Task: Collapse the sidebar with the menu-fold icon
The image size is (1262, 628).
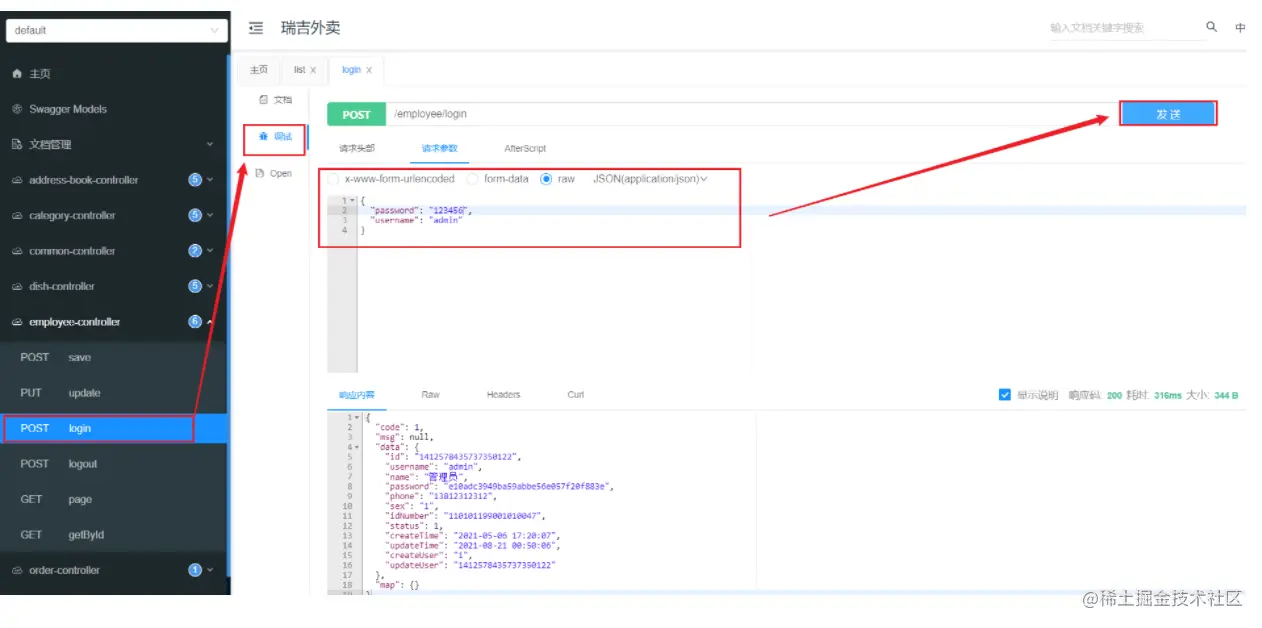Action: (x=256, y=28)
